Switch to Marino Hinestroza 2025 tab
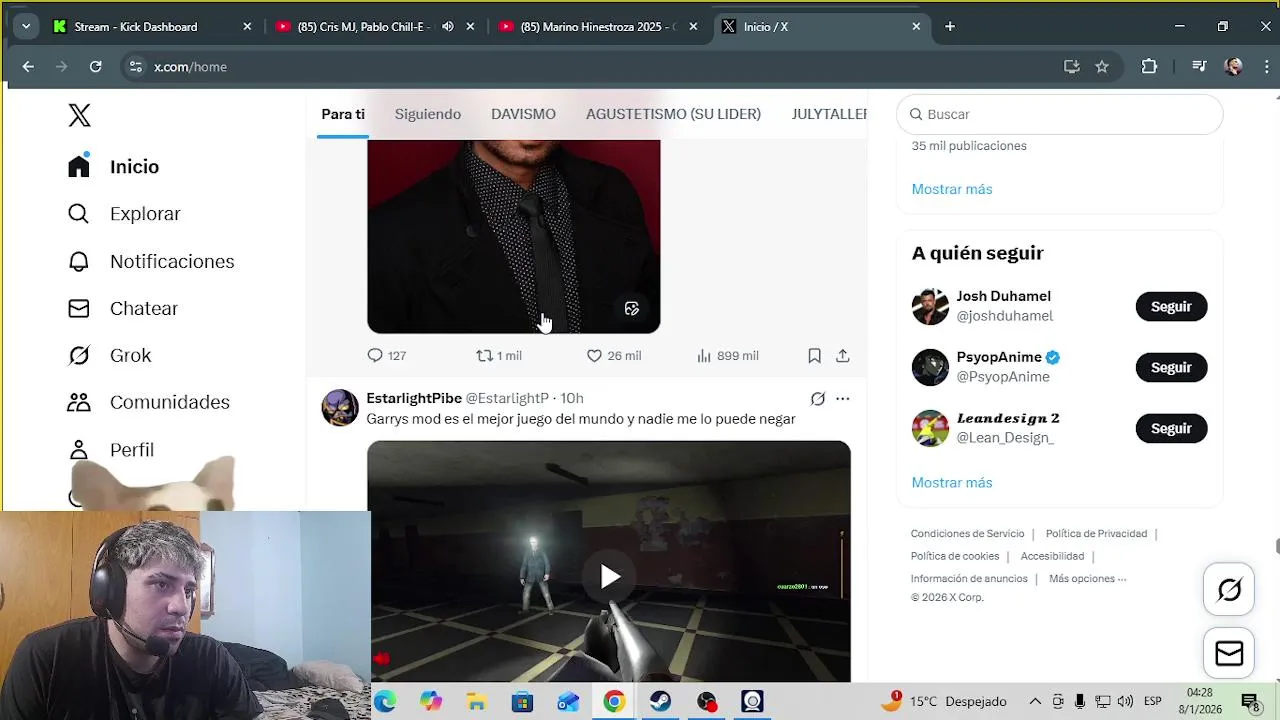 (598, 27)
